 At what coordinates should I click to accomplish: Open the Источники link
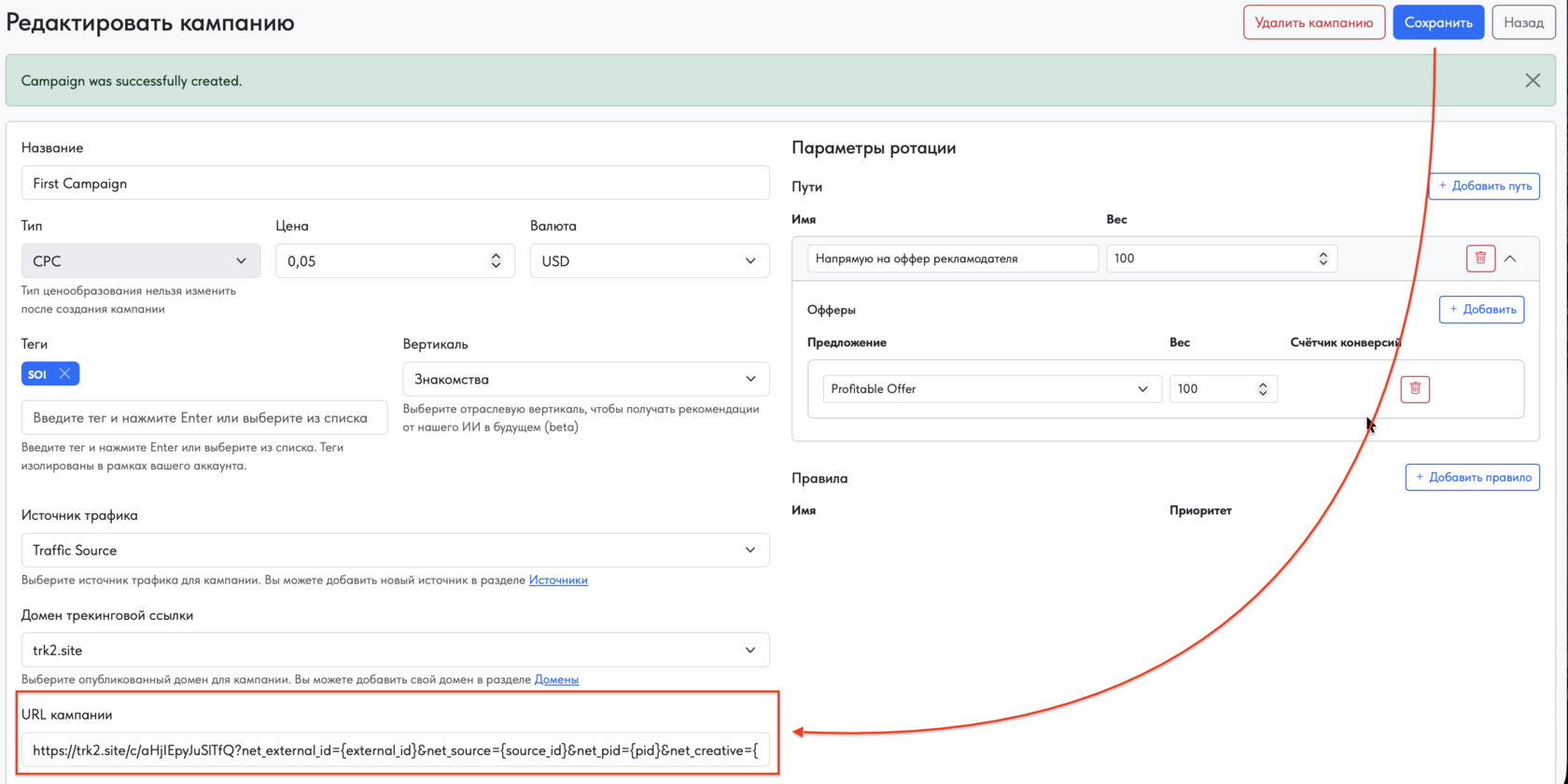(x=558, y=581)
